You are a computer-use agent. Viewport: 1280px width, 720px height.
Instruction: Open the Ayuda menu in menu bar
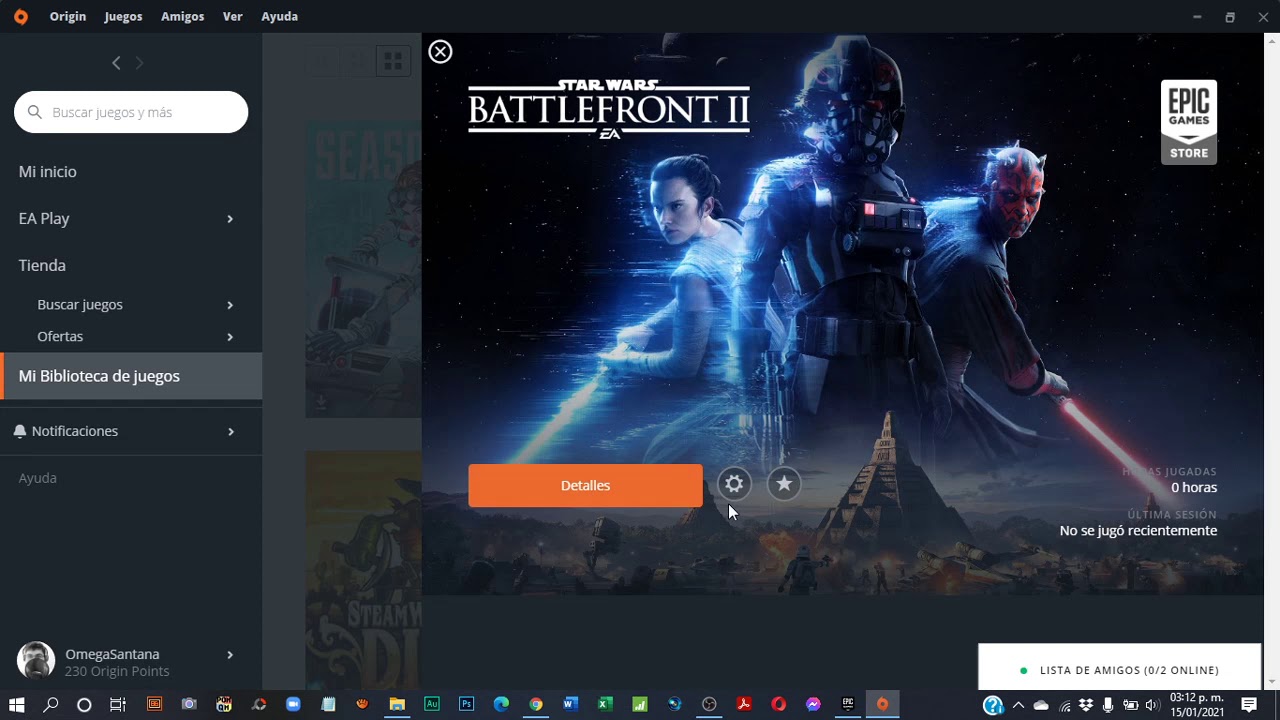[279, 16]
